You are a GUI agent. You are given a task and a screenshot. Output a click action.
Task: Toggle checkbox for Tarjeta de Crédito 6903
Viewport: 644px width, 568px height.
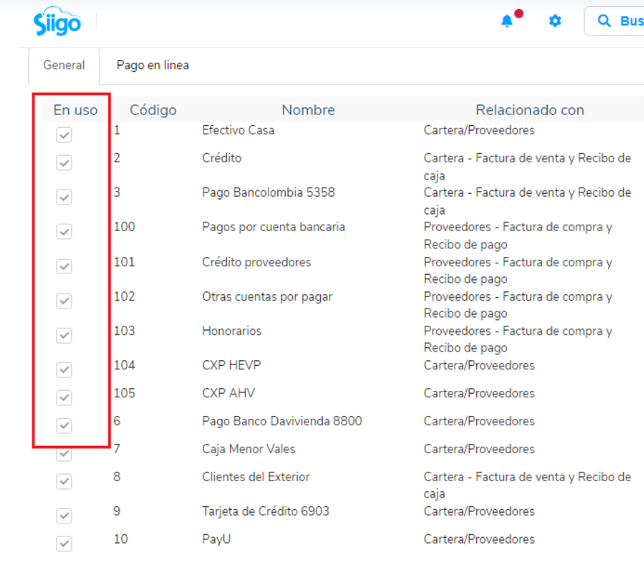click(x=64, y=516)
